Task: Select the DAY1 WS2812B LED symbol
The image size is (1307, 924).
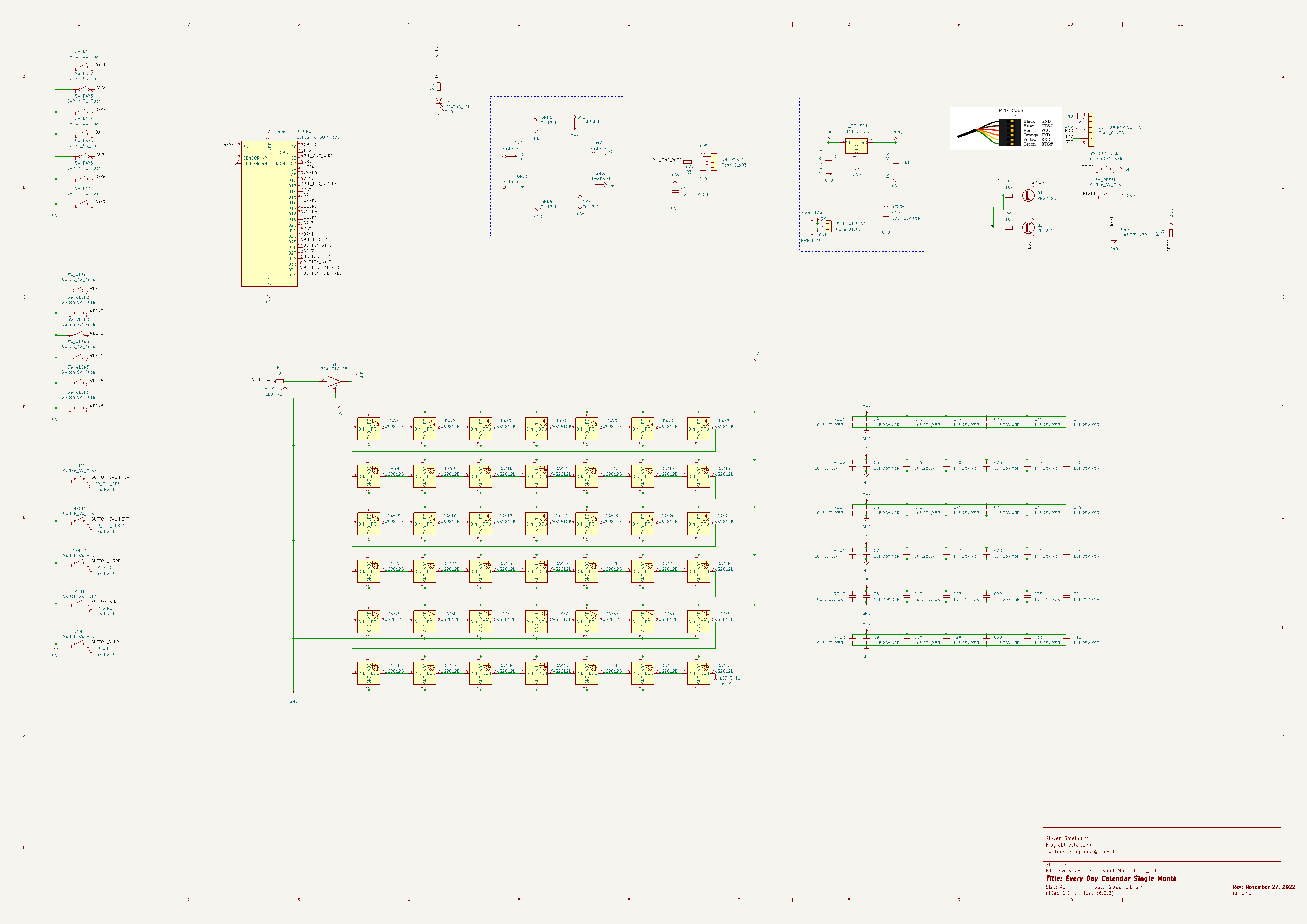Action: pyautogui.click(x=369, y=429)
